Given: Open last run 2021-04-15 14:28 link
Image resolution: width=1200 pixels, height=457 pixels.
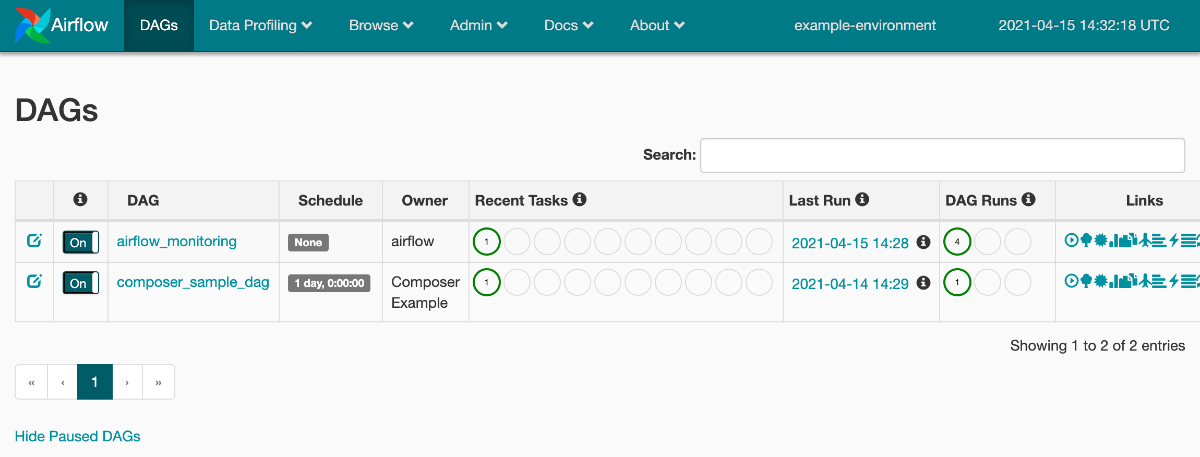Looking at the screenshot, I should [850, 242].
